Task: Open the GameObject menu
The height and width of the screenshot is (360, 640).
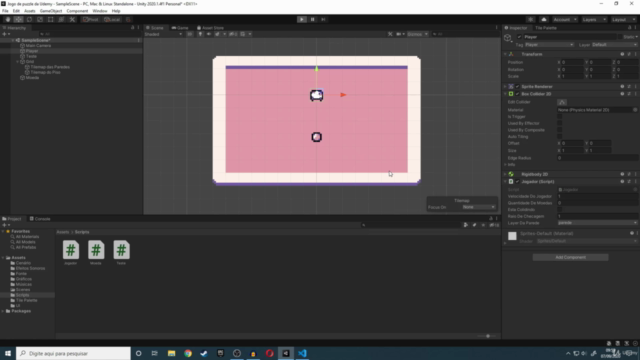Action: click(x=51, y=11)
